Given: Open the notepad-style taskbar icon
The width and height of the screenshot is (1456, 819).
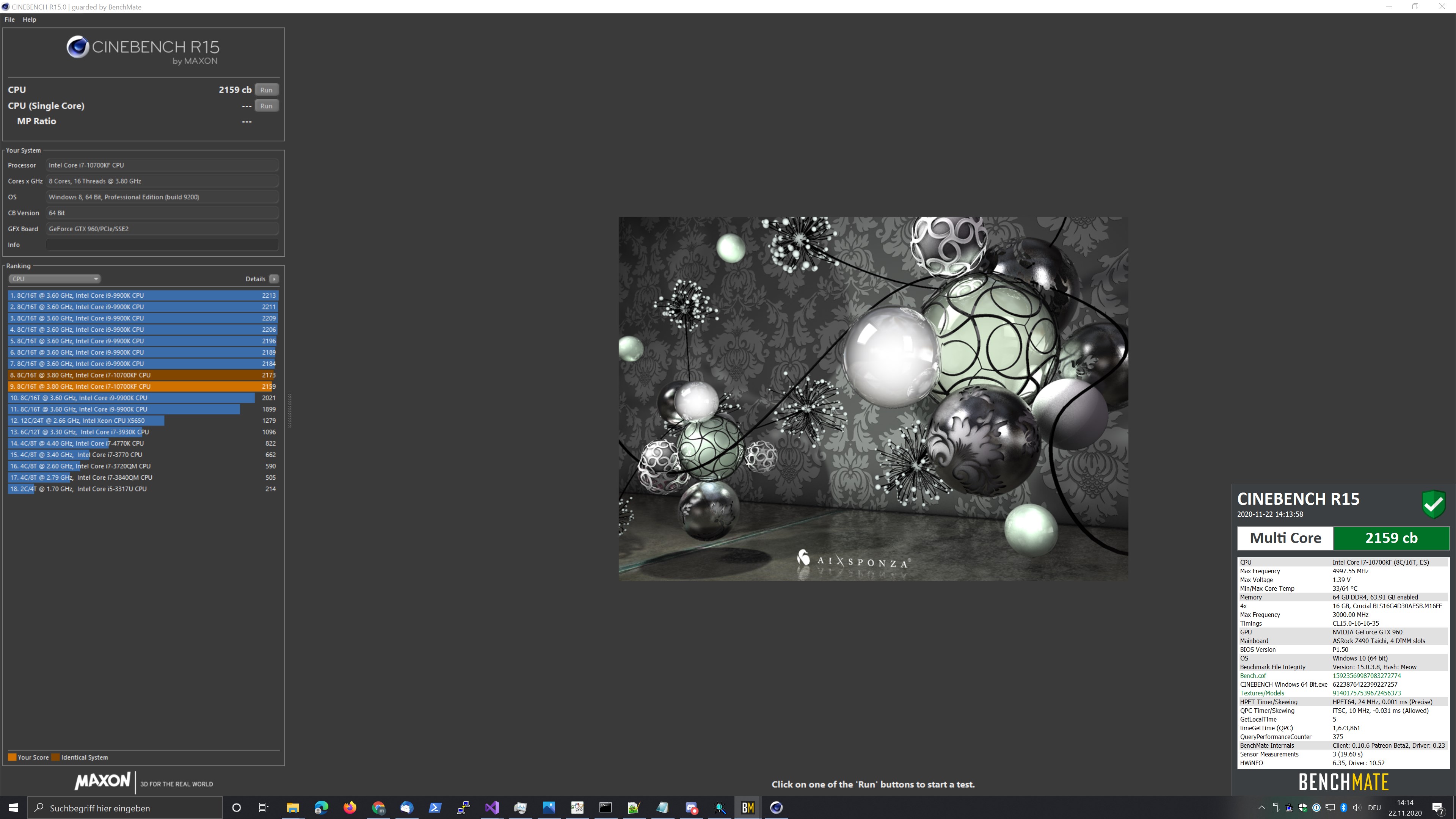Looking at the screenshot, I should point(662,808).
